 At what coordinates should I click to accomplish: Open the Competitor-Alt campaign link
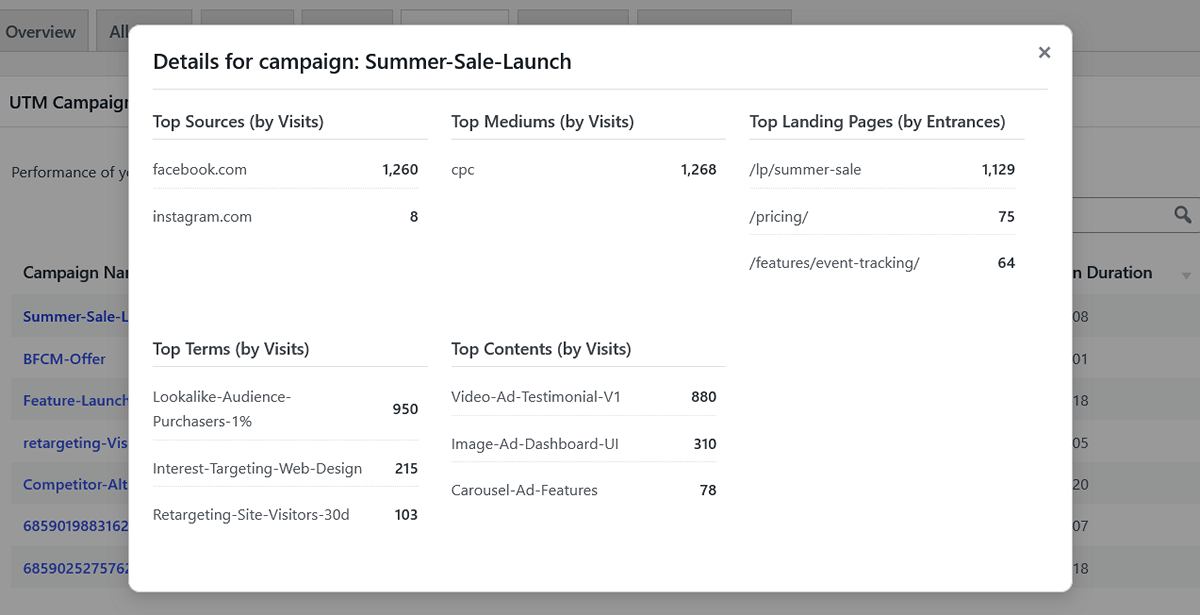[x=76, y=484]
